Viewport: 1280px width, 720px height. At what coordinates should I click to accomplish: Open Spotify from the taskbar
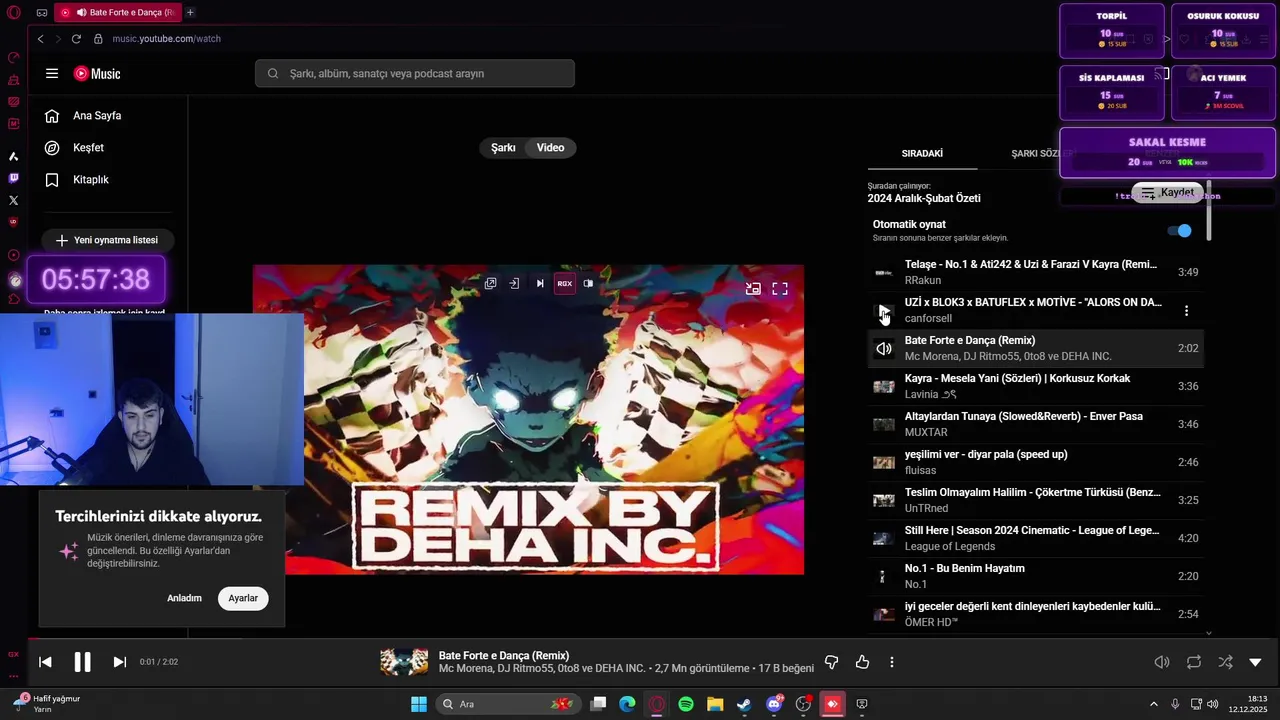pos(686,704)
